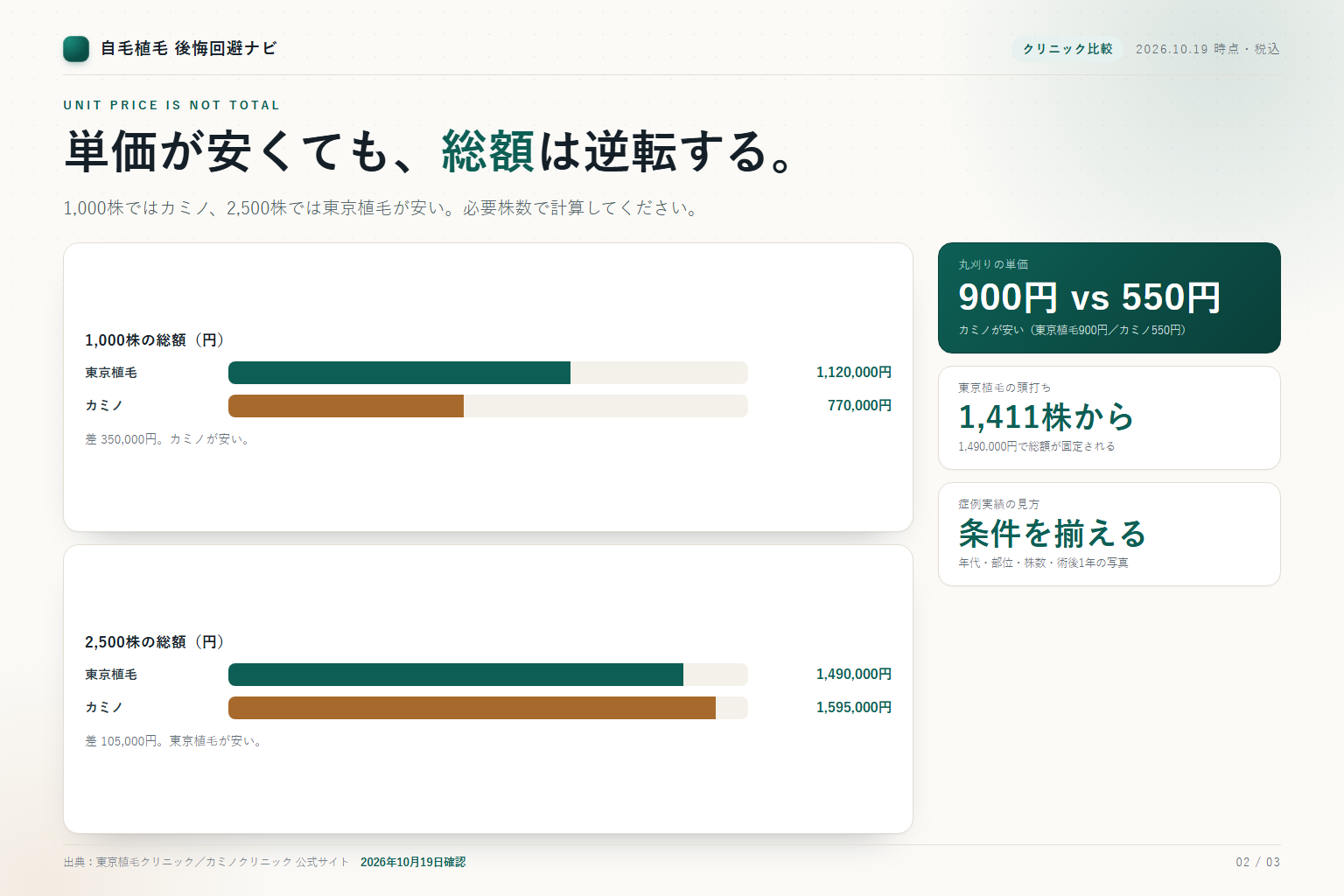
Task: Click the 1,000株の総額（円） chart title
Action: 154,339
